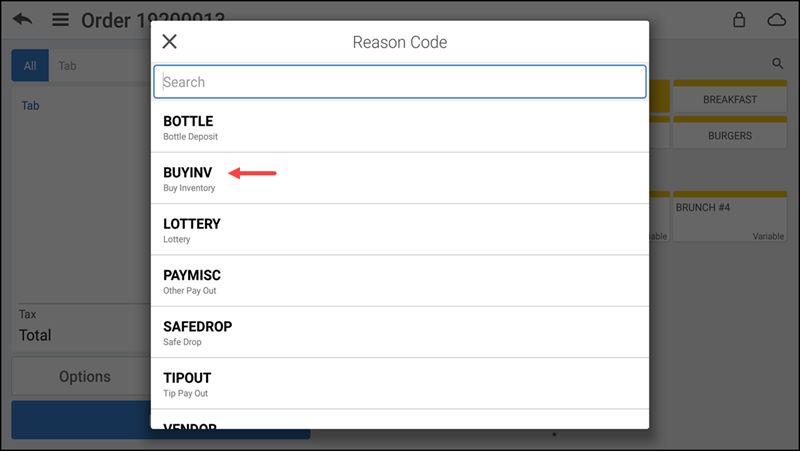Select the BRUNCH #4 item tile
Viewport: 800px width, 452px height.
click(x=730, y=216)
